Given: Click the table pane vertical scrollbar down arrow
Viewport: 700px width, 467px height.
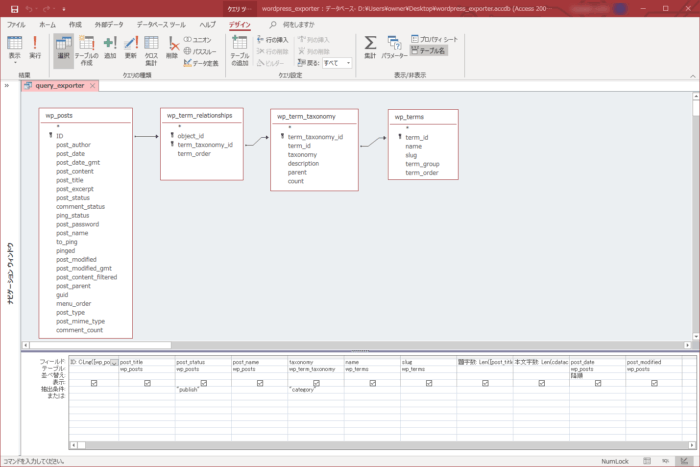Looking at the screenshot, I should (696, 337).
